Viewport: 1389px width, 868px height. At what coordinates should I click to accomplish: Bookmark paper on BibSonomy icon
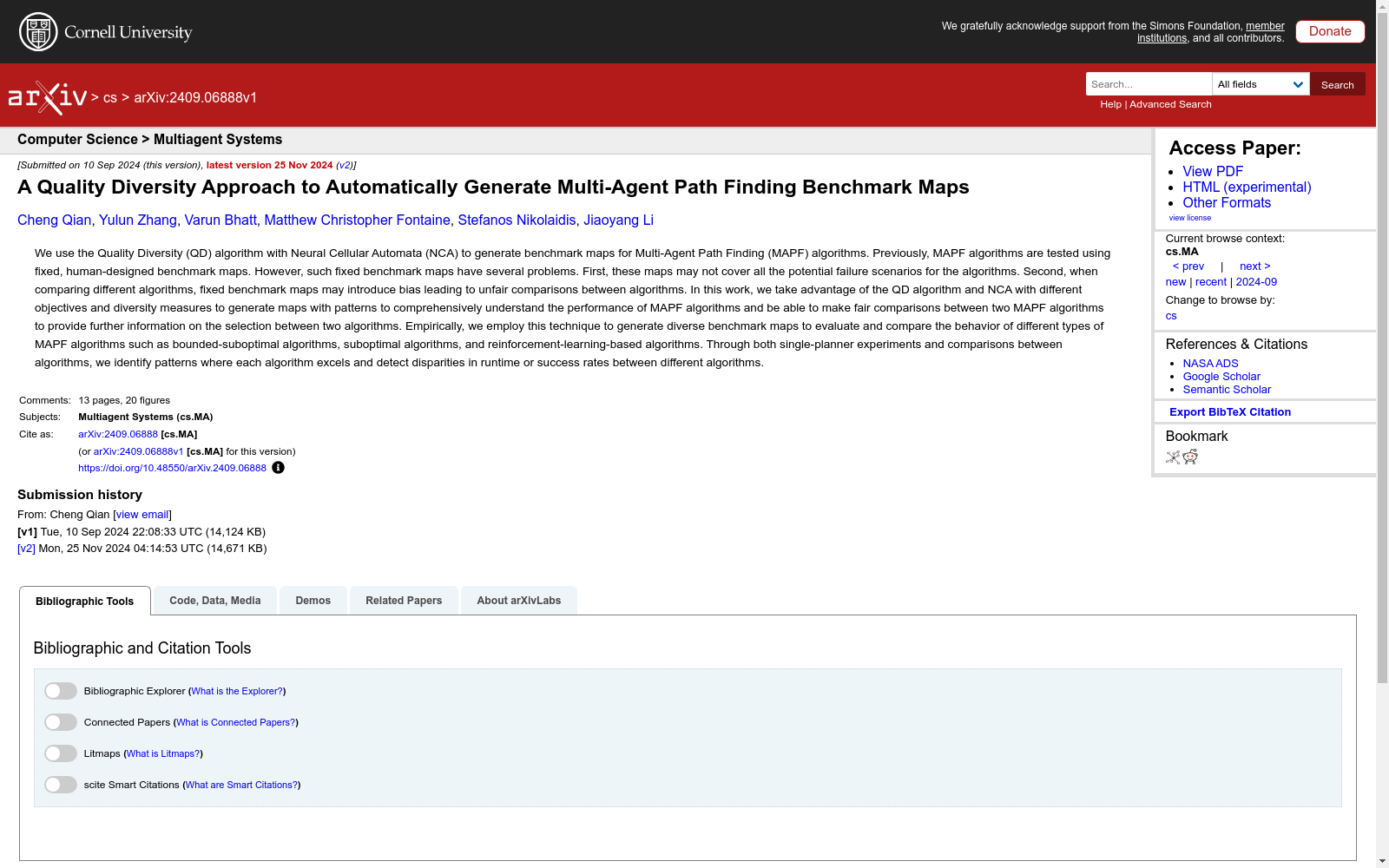click(x=1173, y=457)
